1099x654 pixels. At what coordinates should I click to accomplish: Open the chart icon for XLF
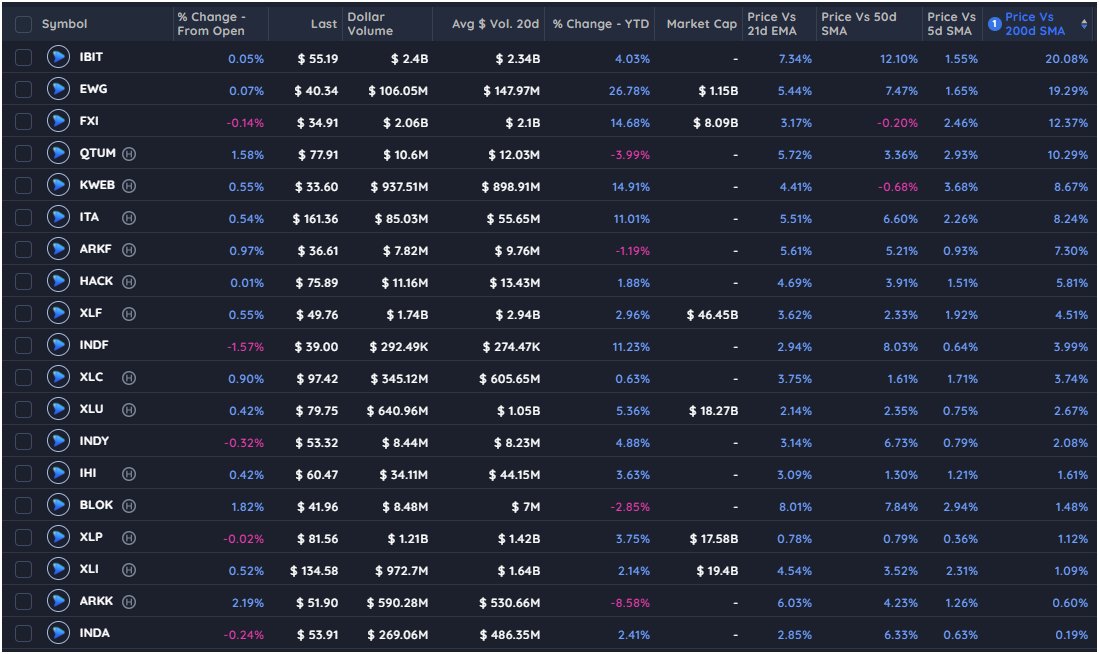(58, 313)
